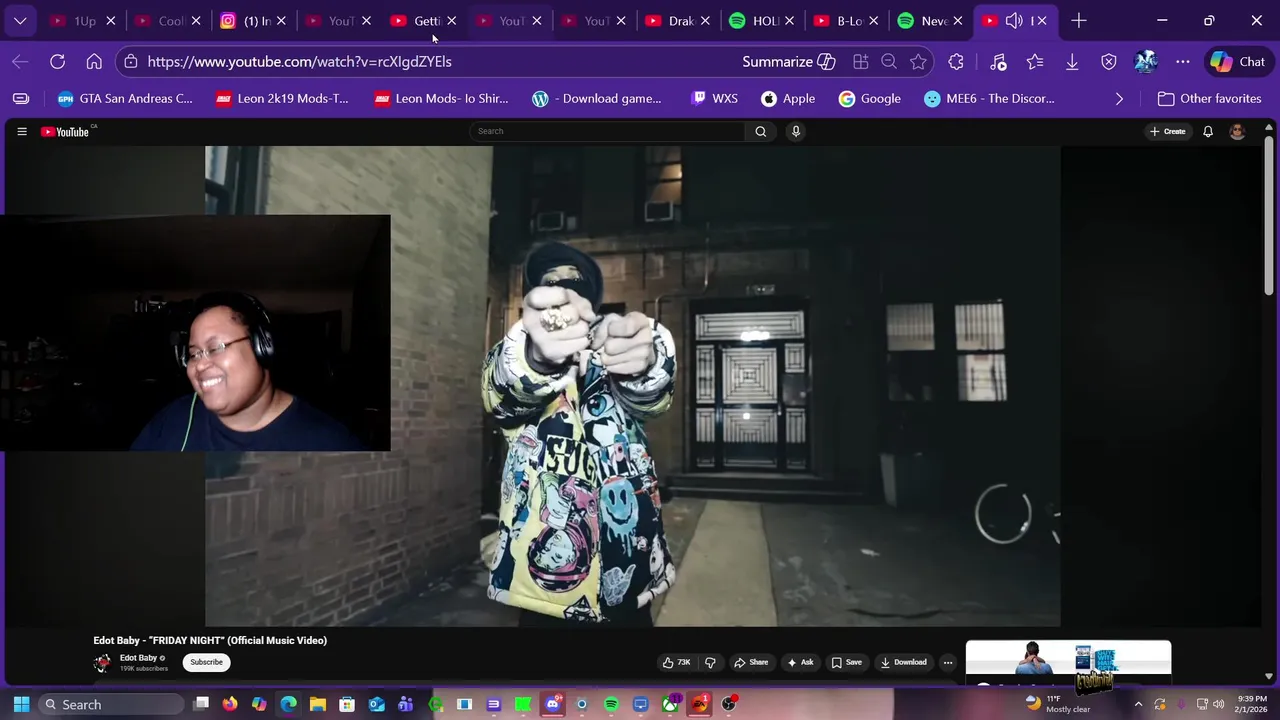Open browser extensions puzzle icon
Image resolution: width=1280 pixels, height=720 pixels.
(x=956, y=62)
